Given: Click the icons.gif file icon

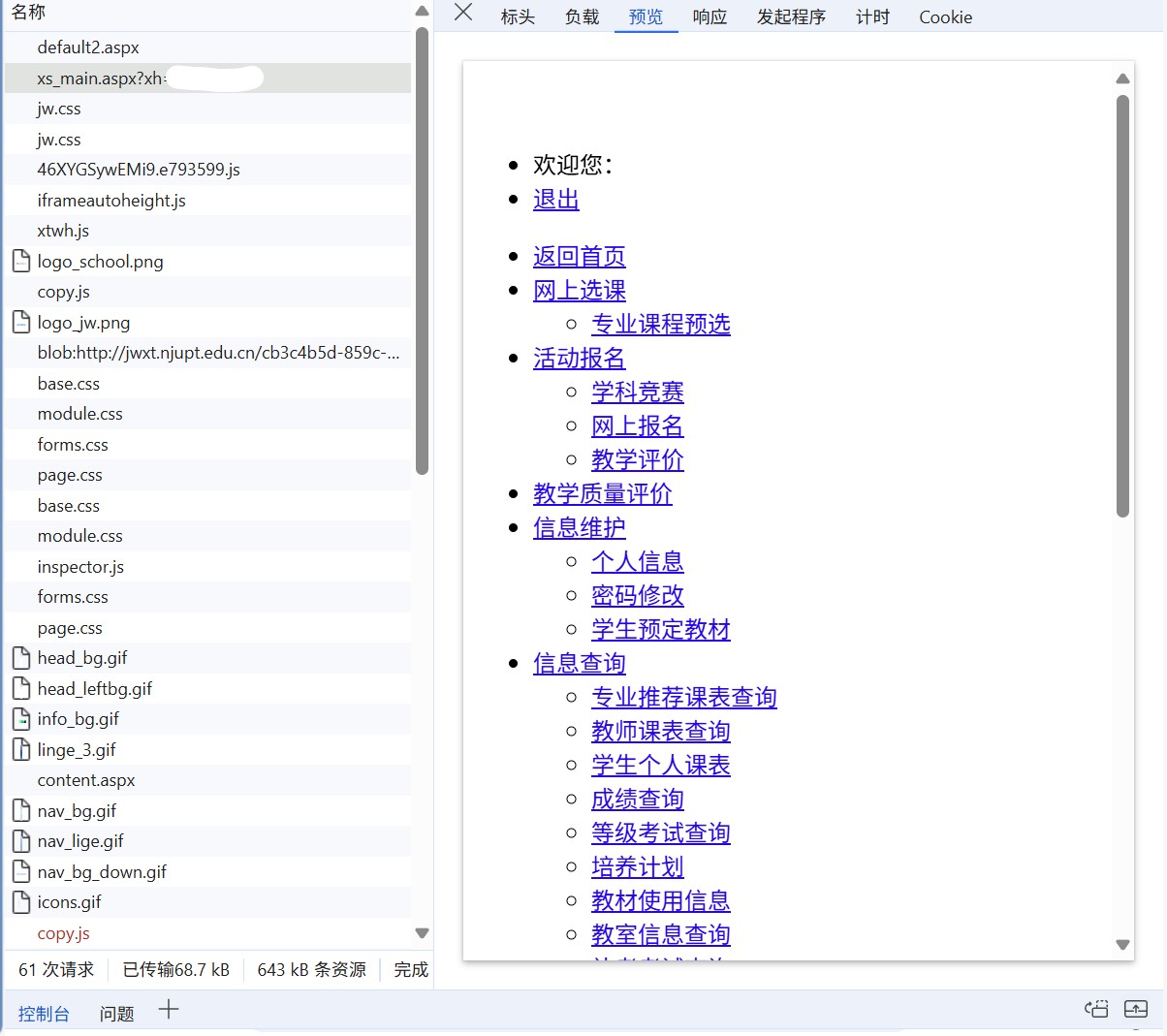Looking at the screenshot, I should click(x=20, y=902).
